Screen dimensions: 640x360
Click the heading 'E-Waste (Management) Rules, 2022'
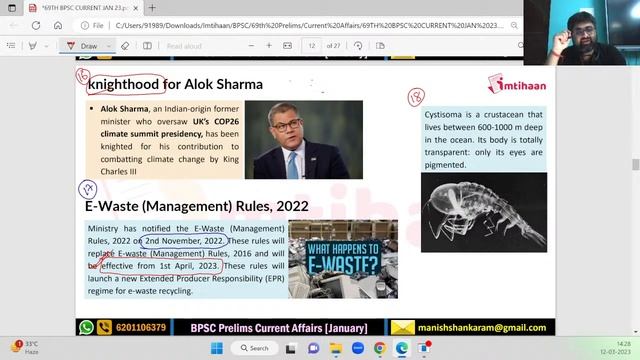point(197,206)
